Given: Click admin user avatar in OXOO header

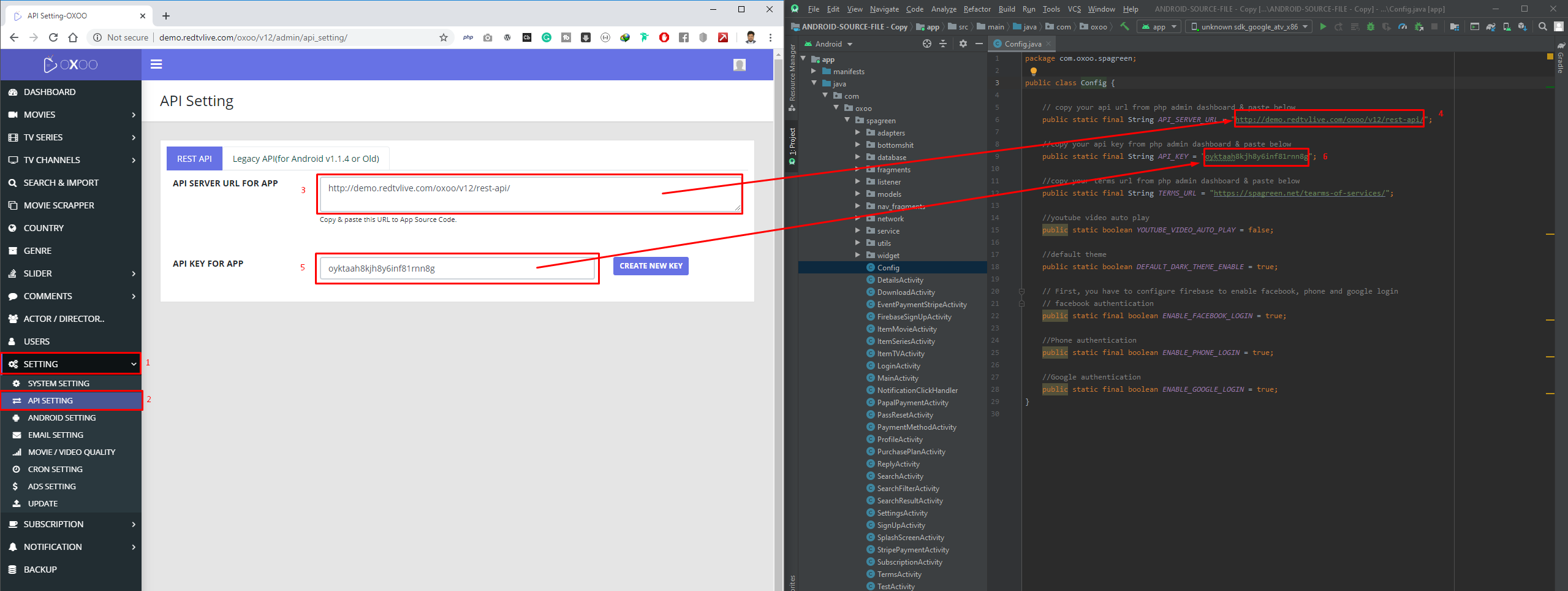Looking at the screenshot, I should coord(740,64).
